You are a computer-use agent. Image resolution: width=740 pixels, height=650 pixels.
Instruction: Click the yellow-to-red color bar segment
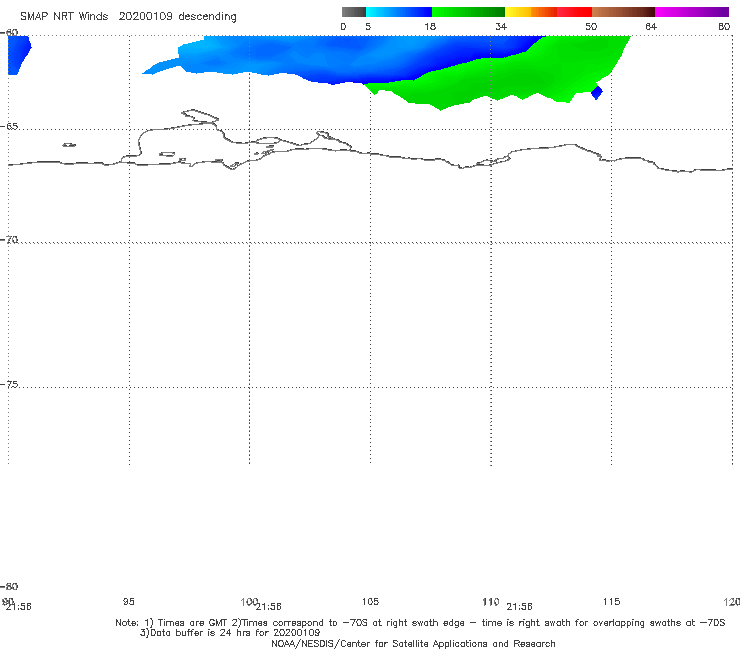tap(548, 12)
